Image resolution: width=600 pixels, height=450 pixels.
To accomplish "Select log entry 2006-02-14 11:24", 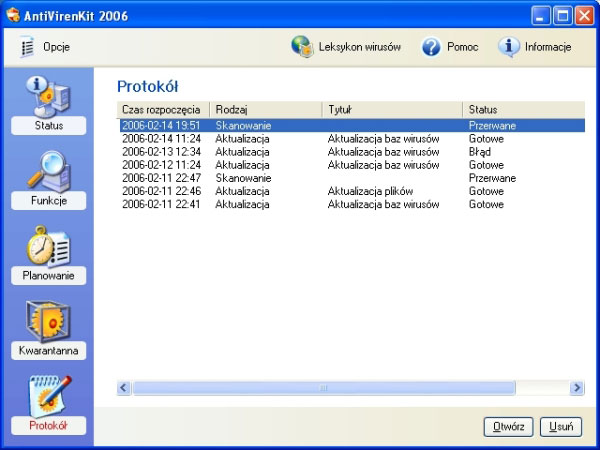I will (x=352, y=139).
